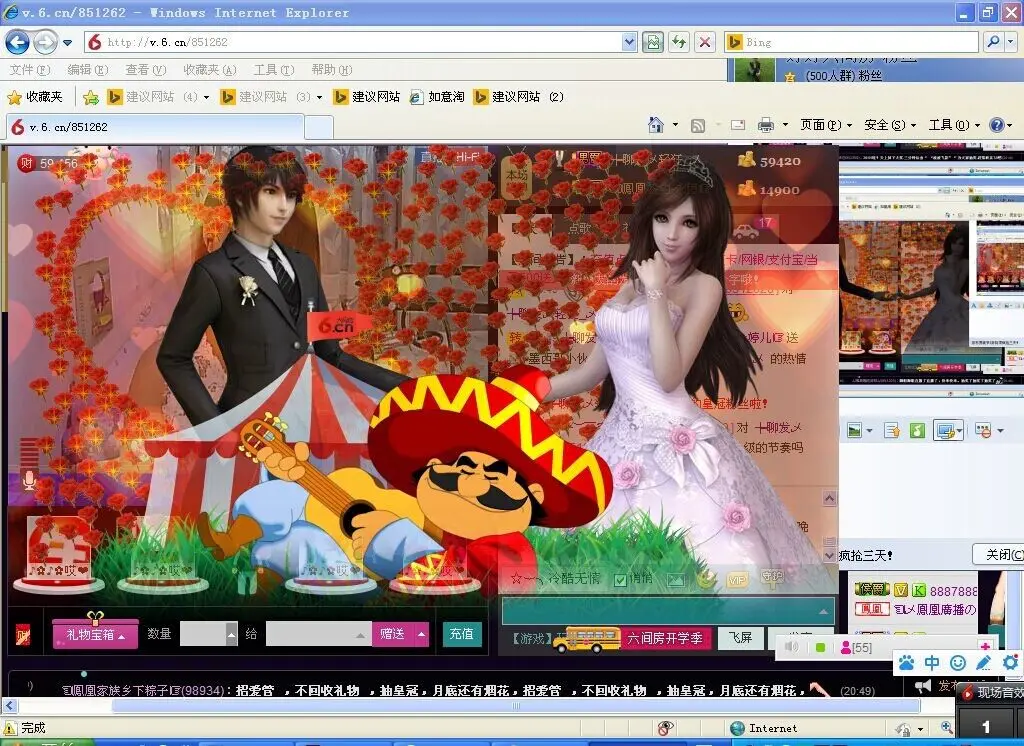Toggle compatibility view icon beside address bar

click(652, 42)
